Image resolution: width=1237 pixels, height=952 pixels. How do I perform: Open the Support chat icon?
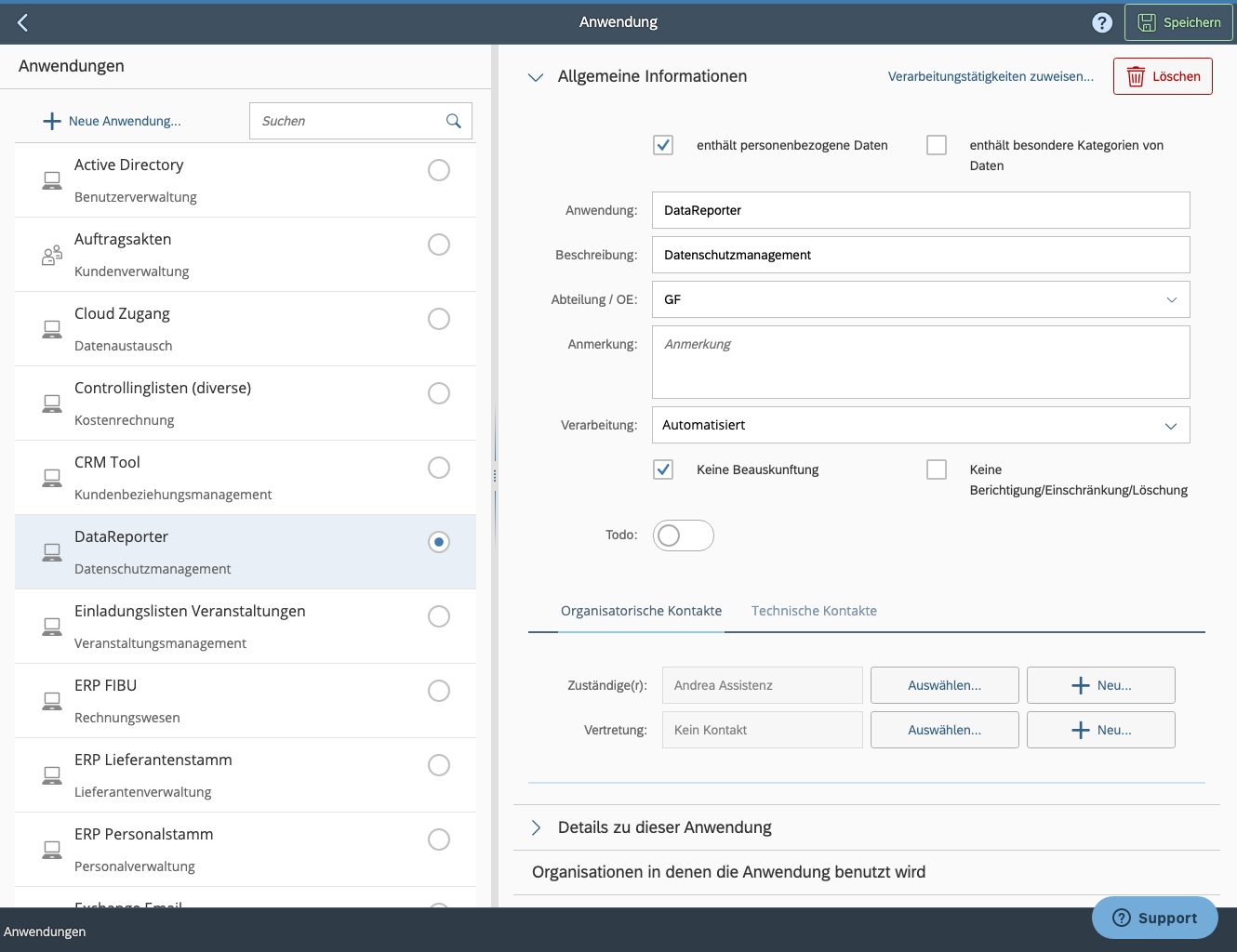(x=1124, y=918)
